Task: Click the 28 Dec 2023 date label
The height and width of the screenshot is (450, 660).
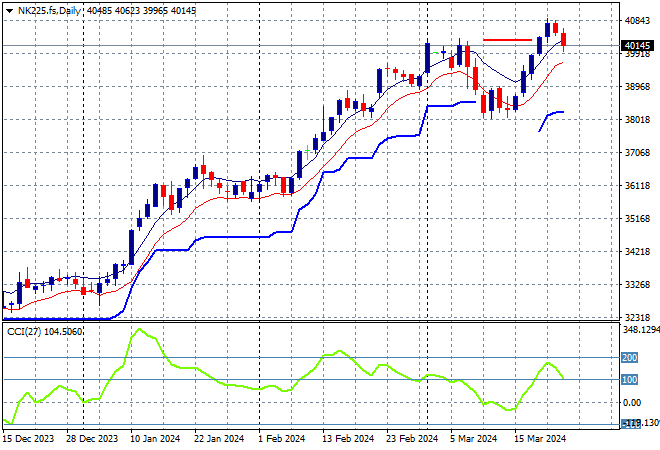Action: click(92, 439)
